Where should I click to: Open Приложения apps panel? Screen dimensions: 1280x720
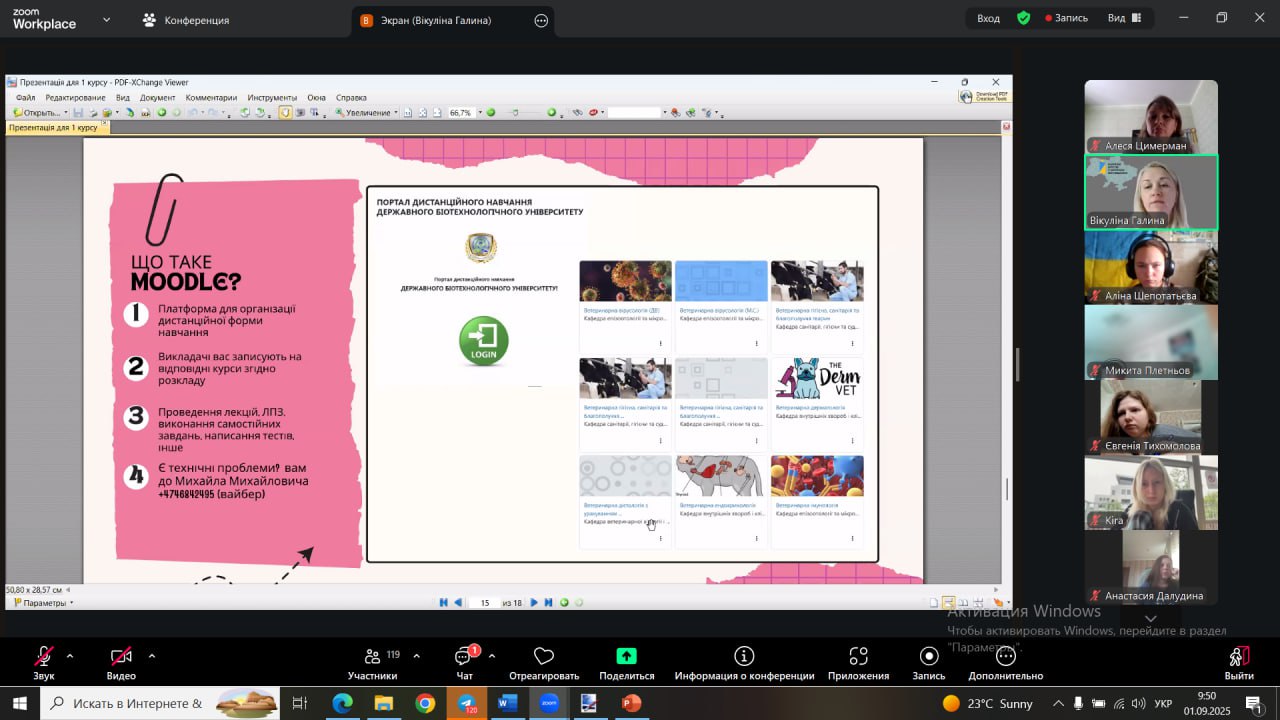coord(858,663)
